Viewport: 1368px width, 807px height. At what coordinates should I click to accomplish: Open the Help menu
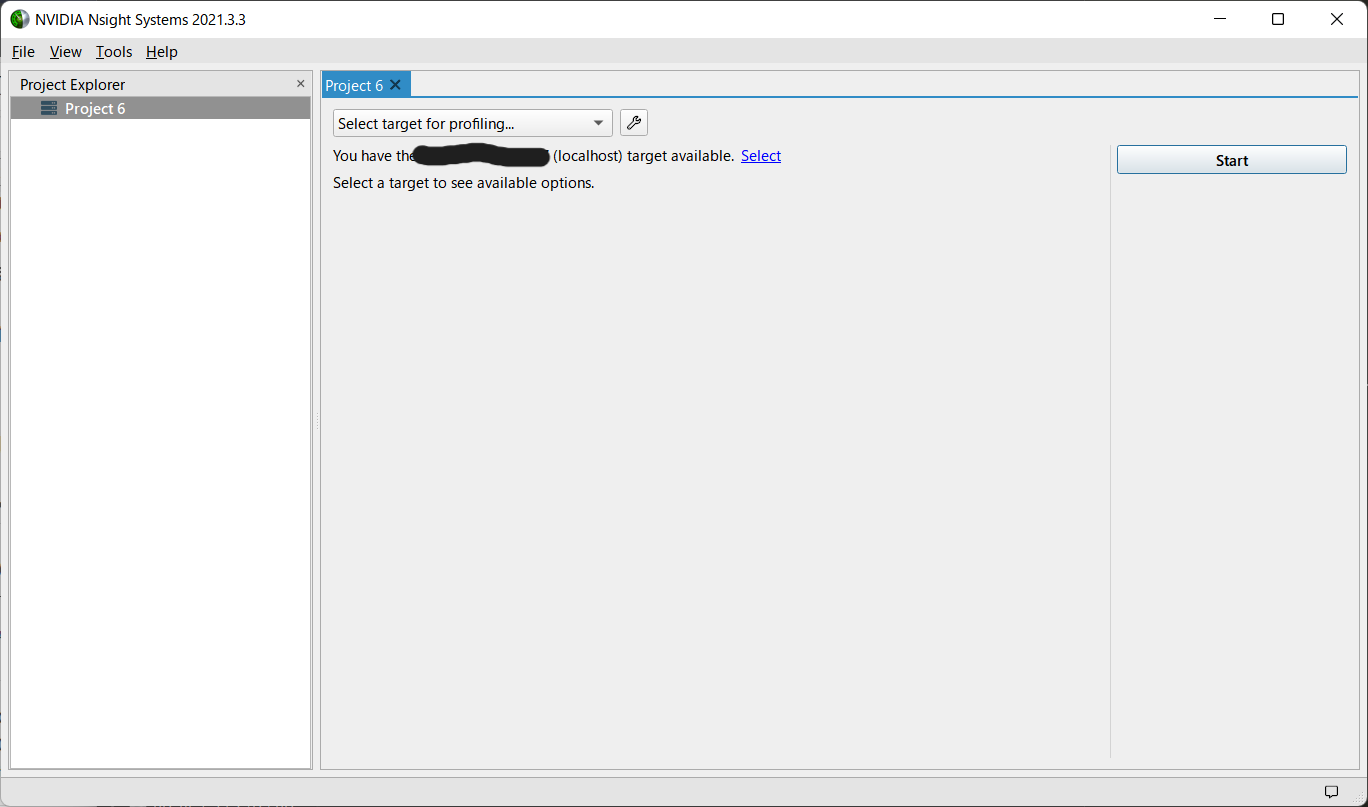162,52
